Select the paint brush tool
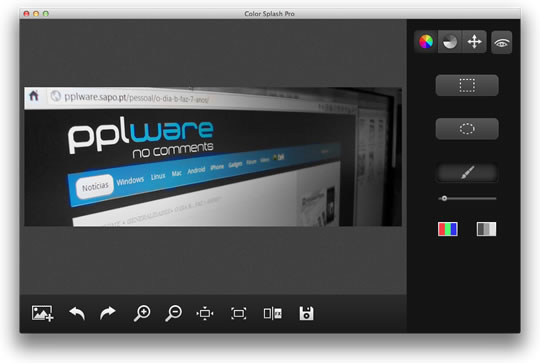The image size is (540, 363). pos(467,172)
